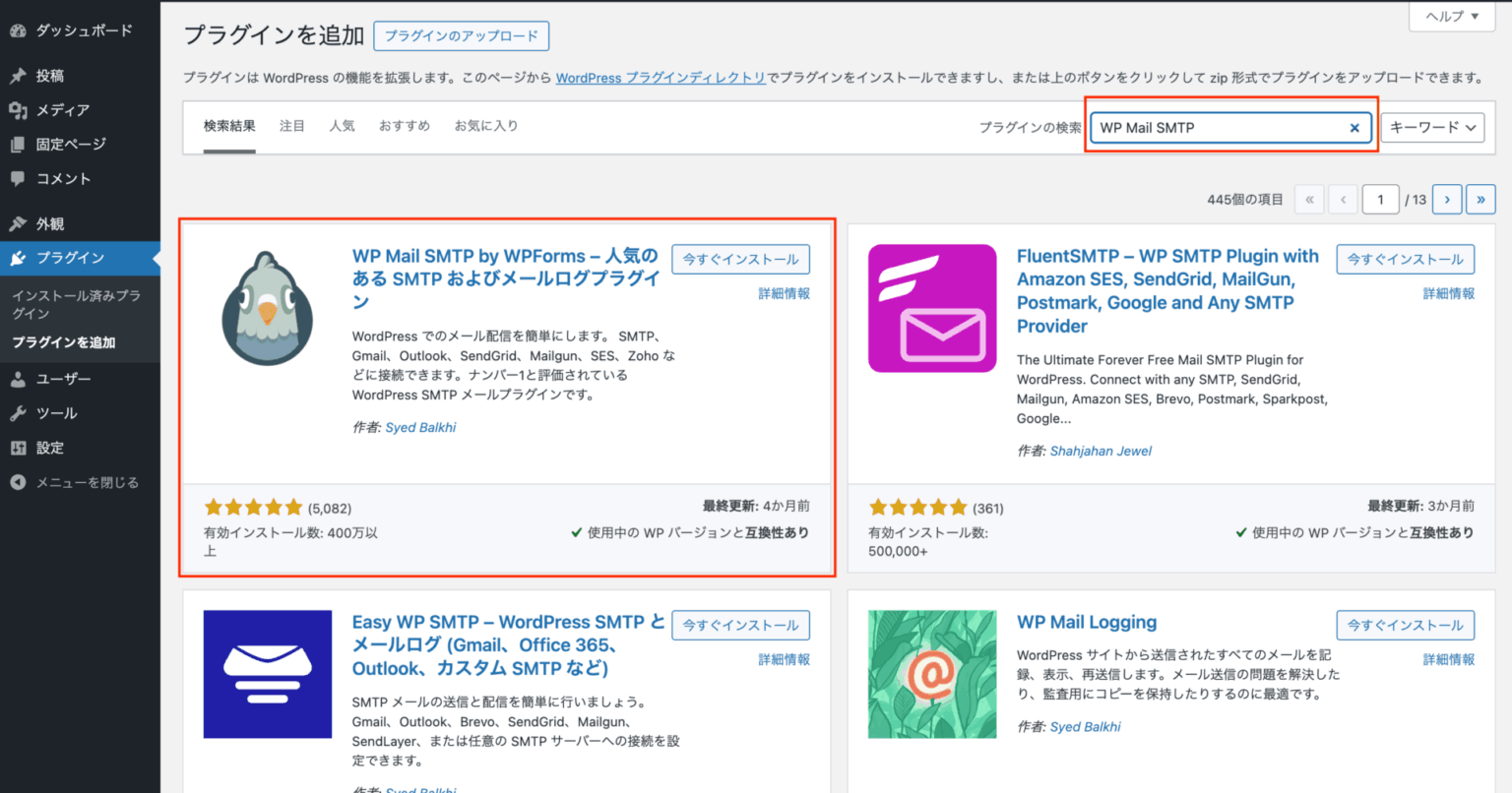This screenshot has width=1512, height=793.
Task: Install WP Mail Logging plugin now
Action: [x=1406, y=625]
